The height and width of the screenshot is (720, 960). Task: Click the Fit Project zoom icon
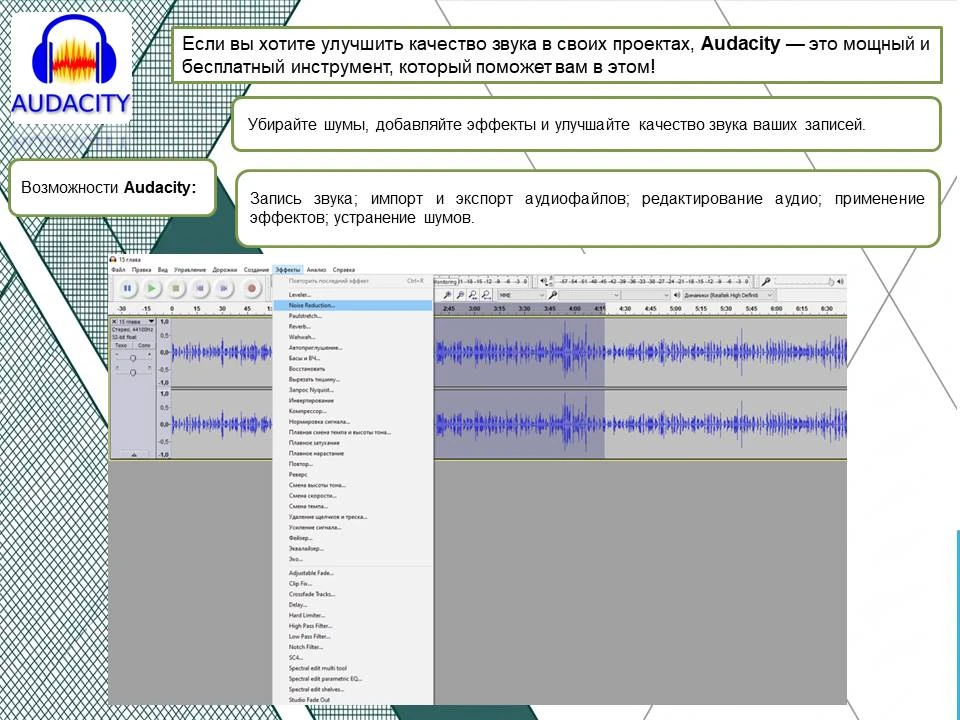486,295
